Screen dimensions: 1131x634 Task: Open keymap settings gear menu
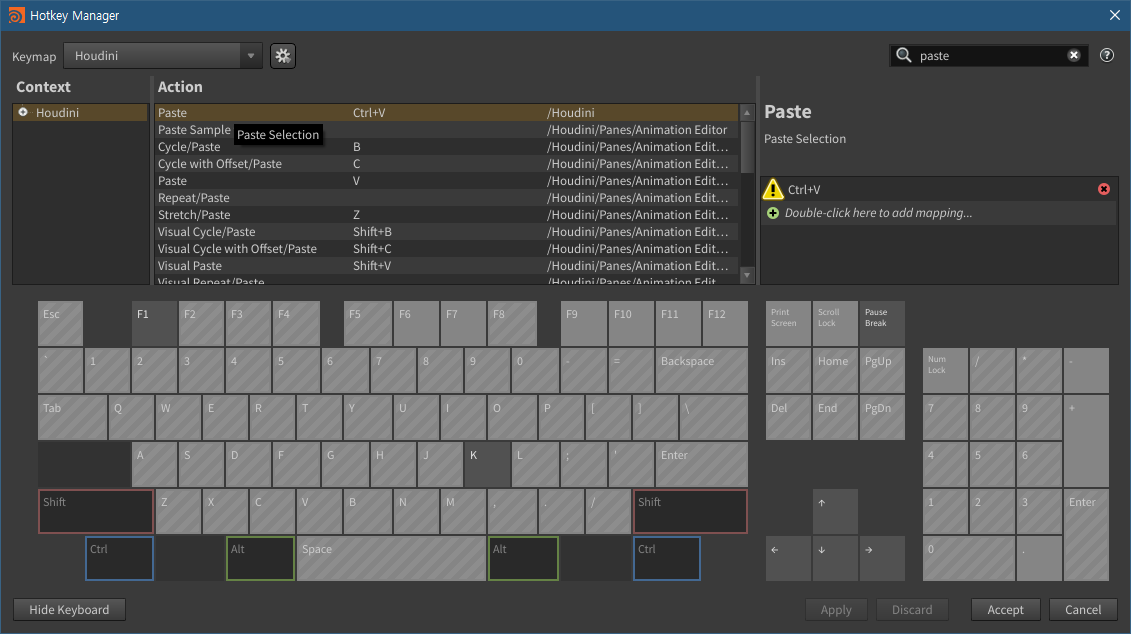283,56
